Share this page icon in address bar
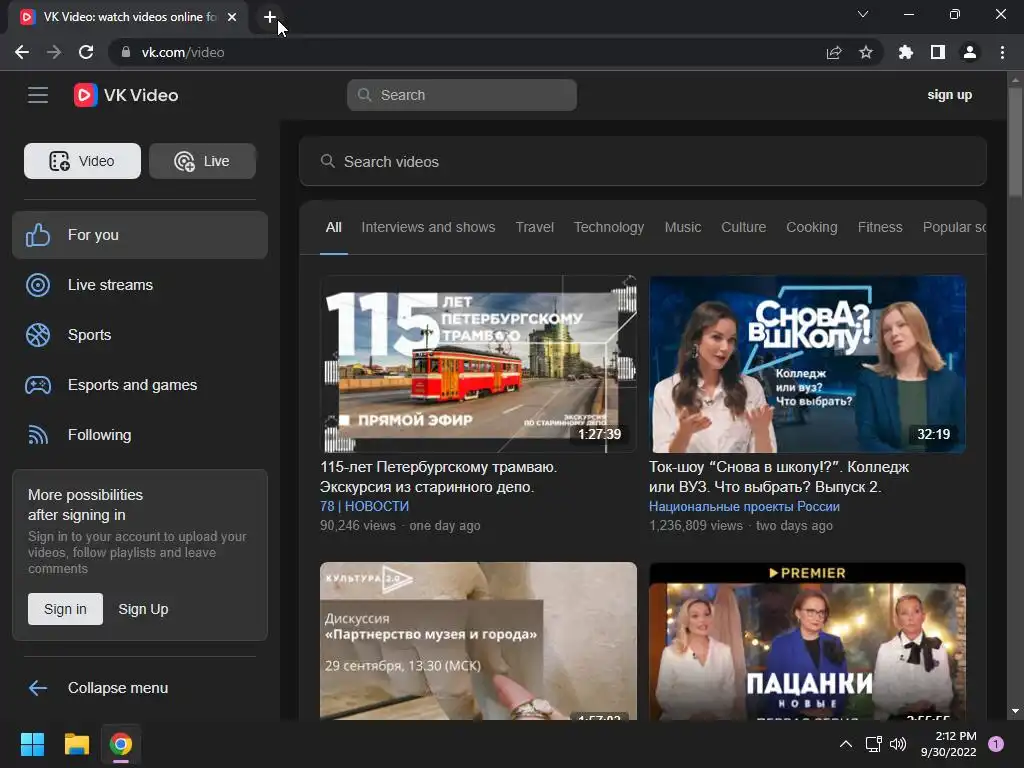 tap(834, 52)
